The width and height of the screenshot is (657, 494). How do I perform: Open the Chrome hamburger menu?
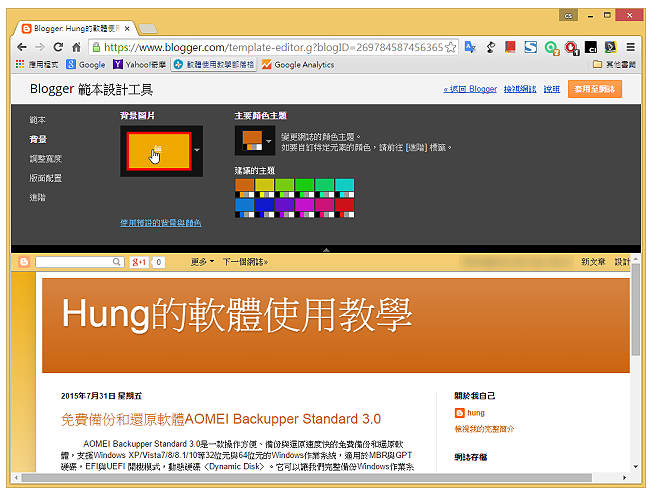tap(630, 47)
